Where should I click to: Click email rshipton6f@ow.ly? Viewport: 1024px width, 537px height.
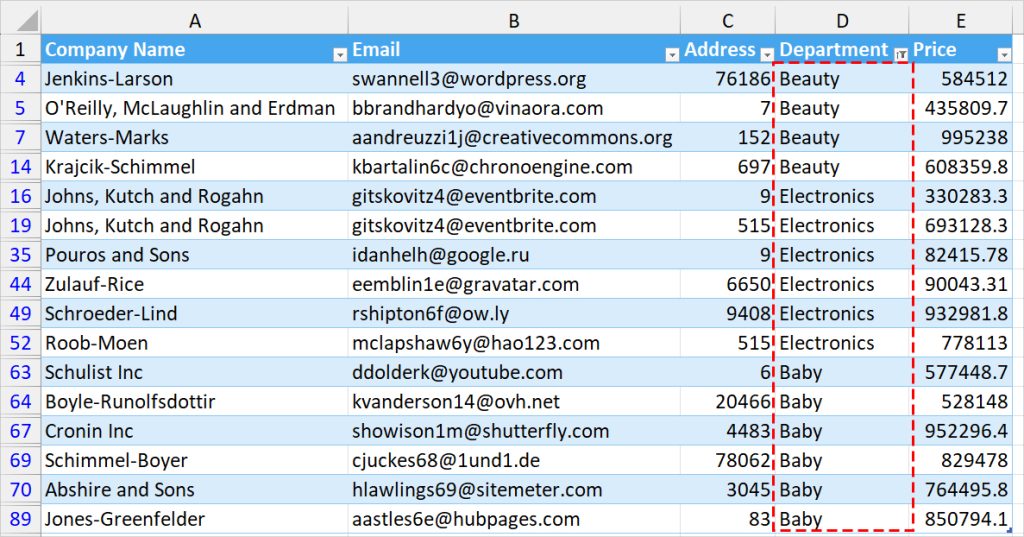pos(430,314)
